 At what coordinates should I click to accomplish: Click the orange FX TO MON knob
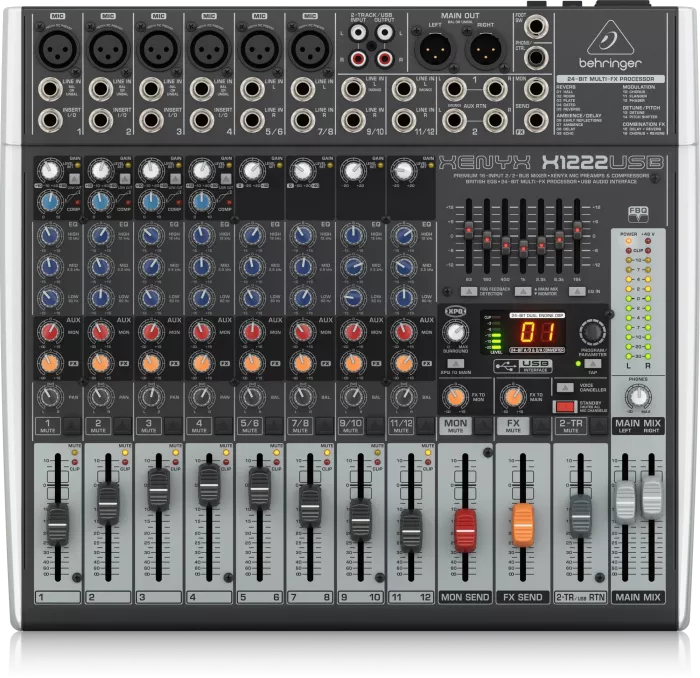click(455, 396)
